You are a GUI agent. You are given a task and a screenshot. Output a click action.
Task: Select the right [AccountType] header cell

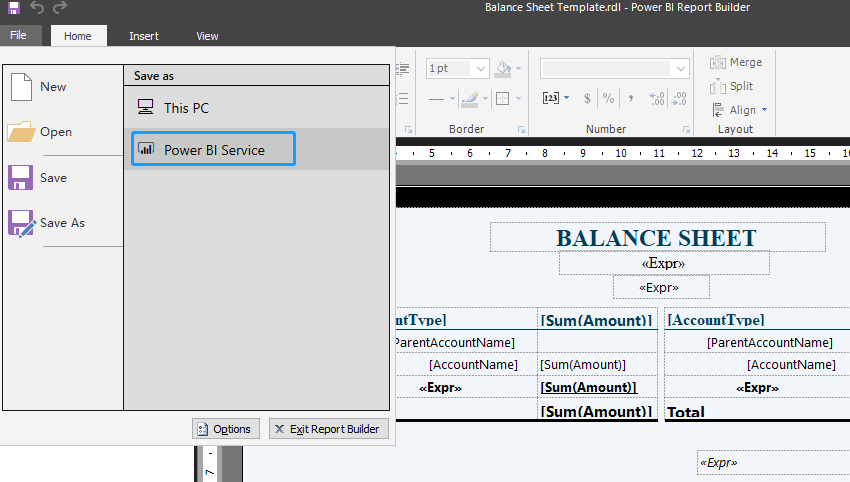click(x=757, y=319)
